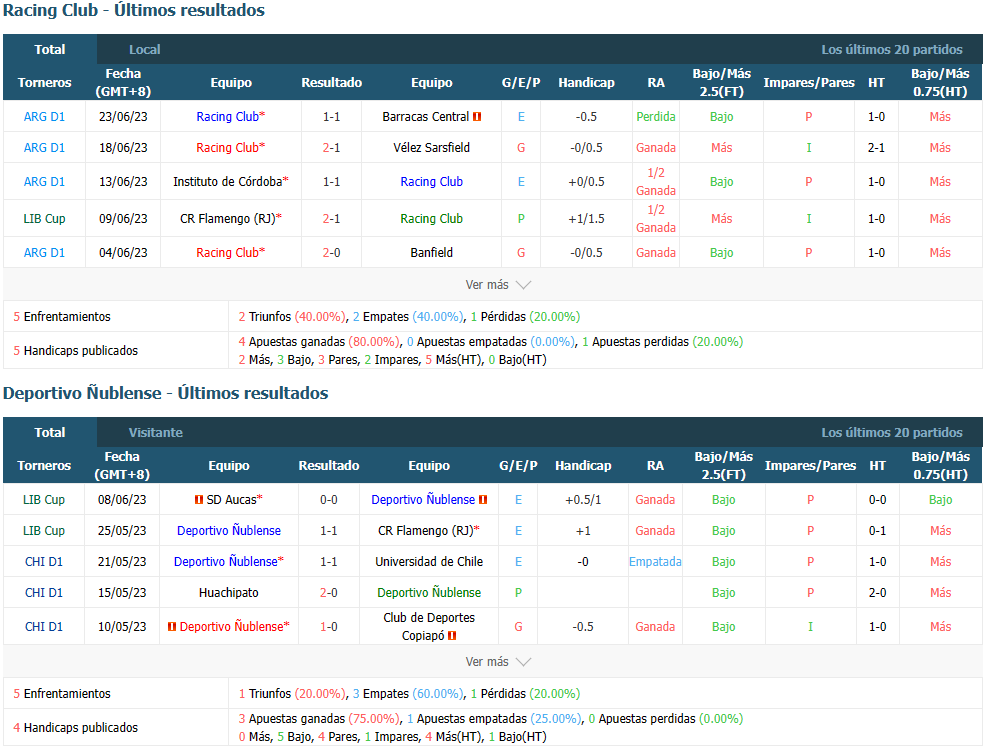Open ARG D1 link for the 13/06/23 match
990x752 pixels.
coord(44,182)
